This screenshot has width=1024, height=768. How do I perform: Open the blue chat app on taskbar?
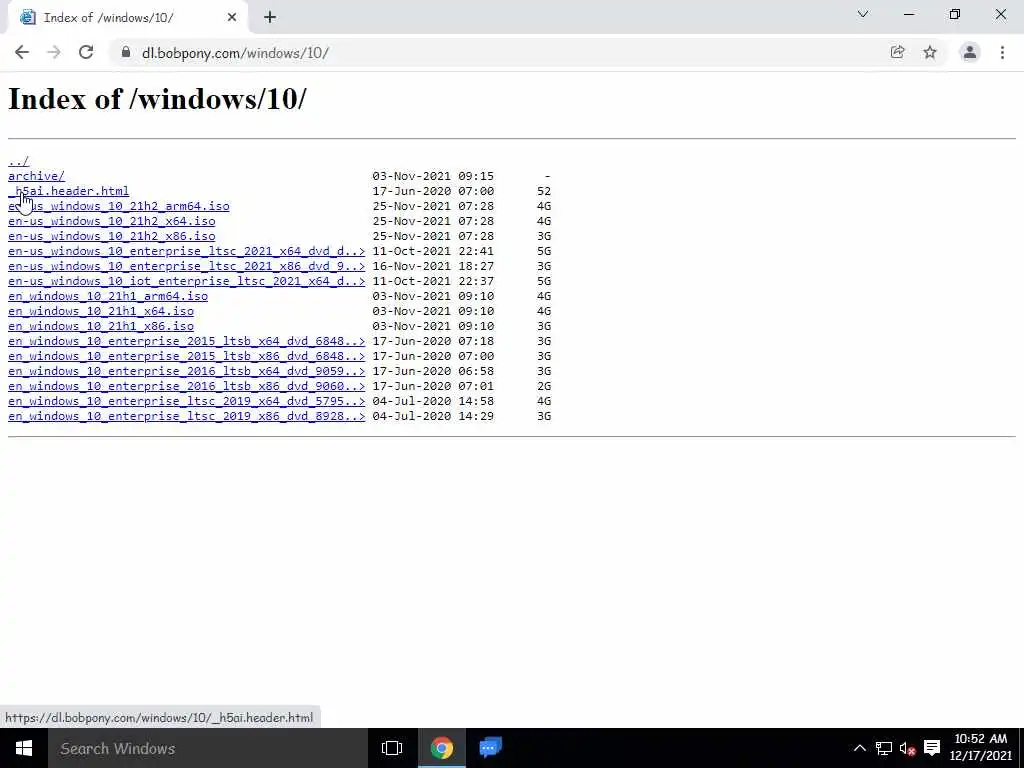tap(490, 748)
